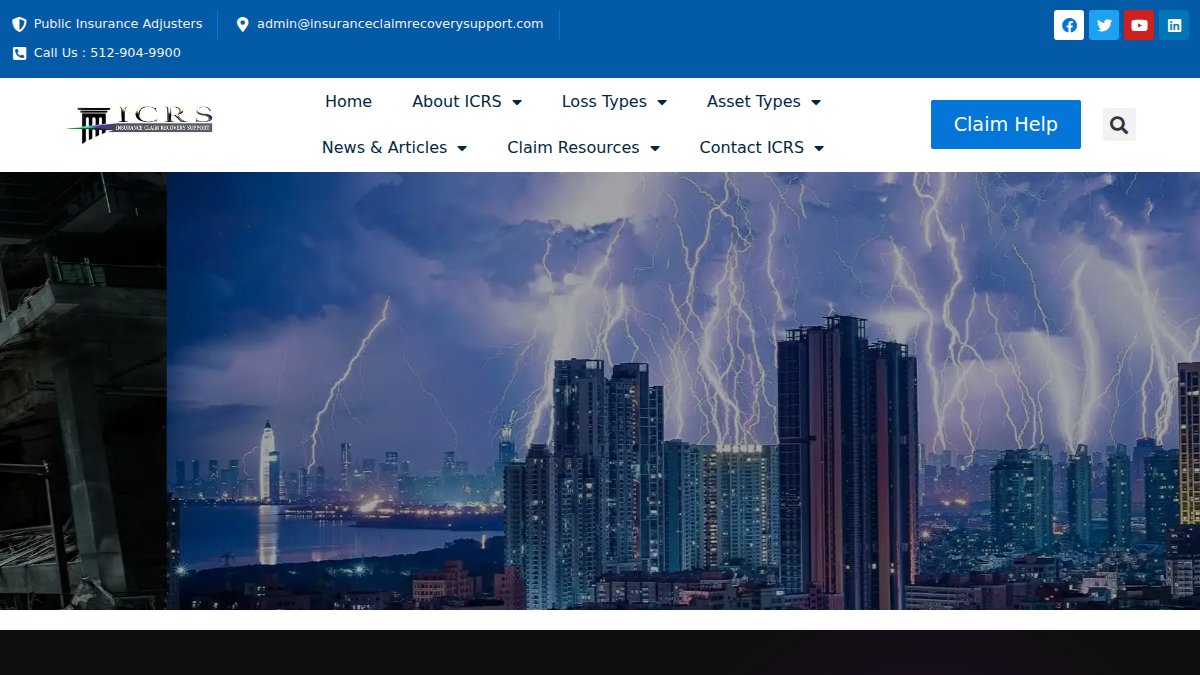1200x675 pixels.
Task: Open the About ICRS menu item
Action: [457, 102]
